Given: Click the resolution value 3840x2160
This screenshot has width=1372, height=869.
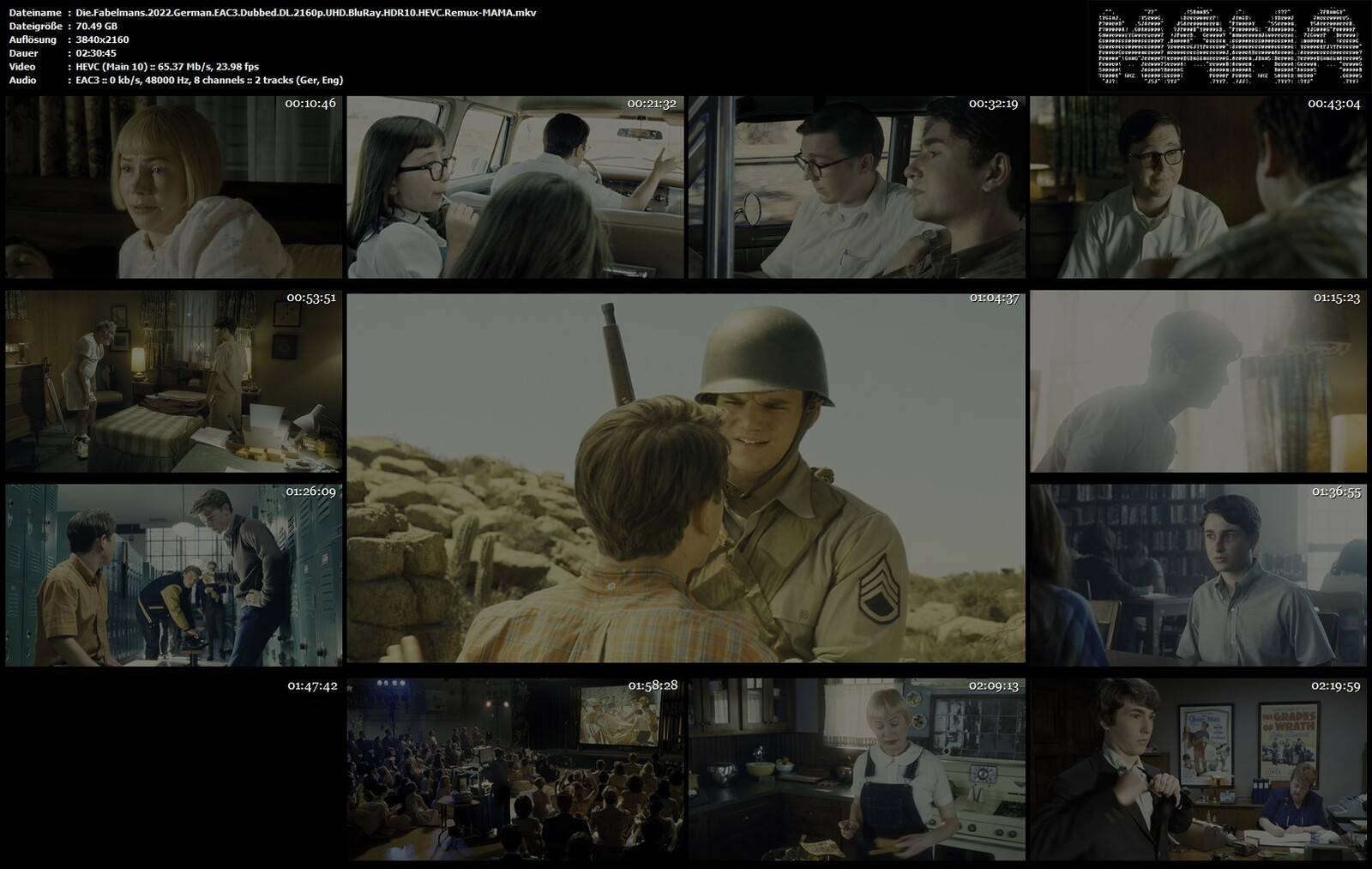Looking at the screenshot, I should pyautogui.click(x=102, y=40).
